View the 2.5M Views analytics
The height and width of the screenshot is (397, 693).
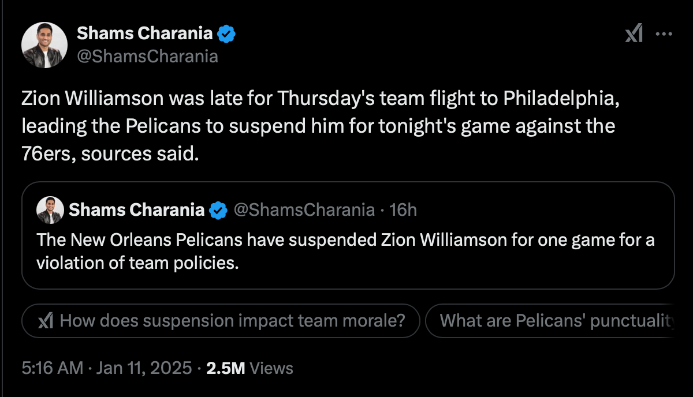(x=250, y=368)
